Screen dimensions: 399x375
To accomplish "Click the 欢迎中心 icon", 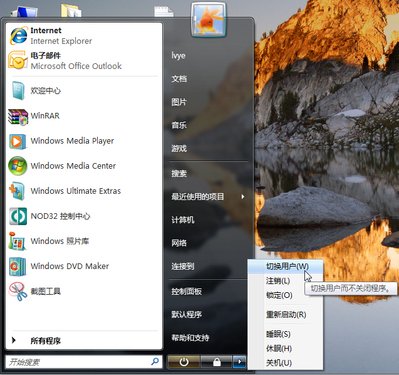I will click(18, 91).
